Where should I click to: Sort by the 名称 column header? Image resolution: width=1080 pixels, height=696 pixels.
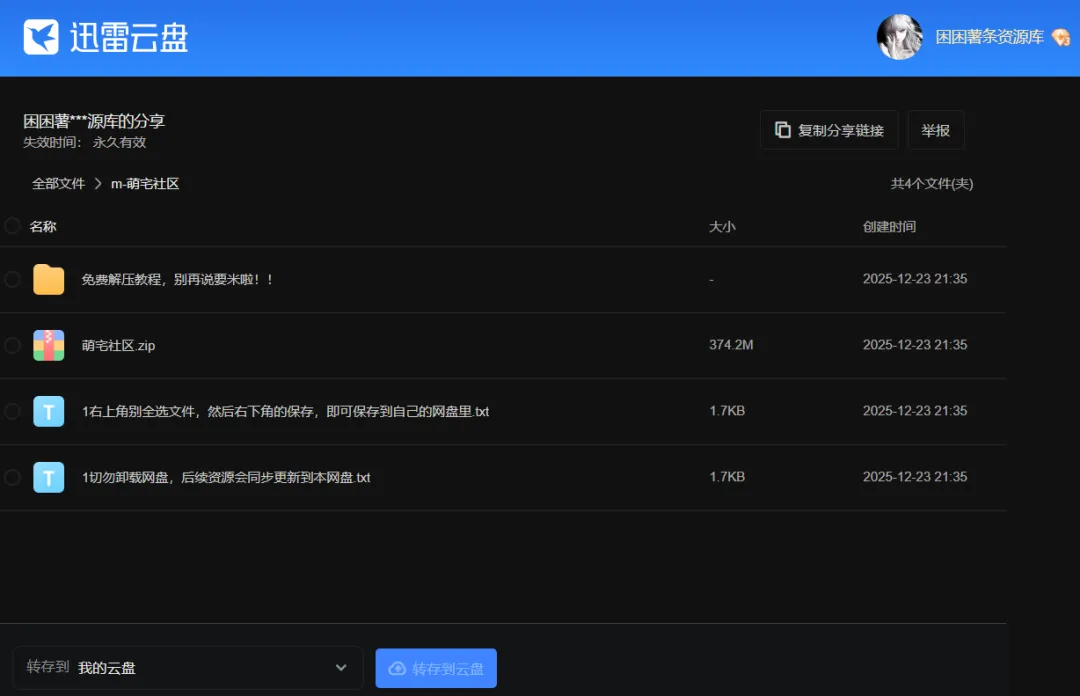pos(43,227)
